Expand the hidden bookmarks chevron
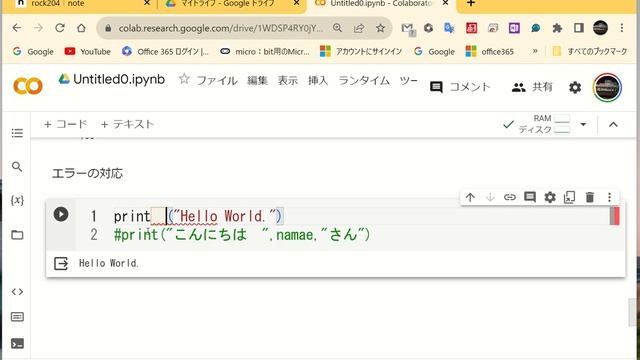Image resolution: width=640 pixels, height=360 pixels. tap(535, 51)
